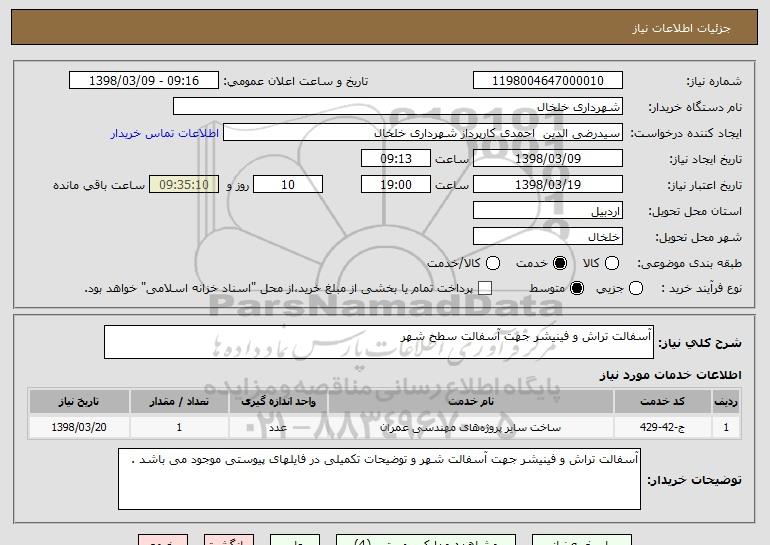Click the اطلاعات خدمات مورد نیاز heading

point(670,375)
